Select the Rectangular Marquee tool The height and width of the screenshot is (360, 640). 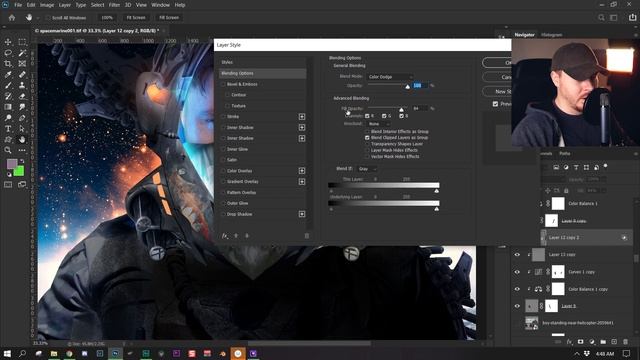(22, 42)
